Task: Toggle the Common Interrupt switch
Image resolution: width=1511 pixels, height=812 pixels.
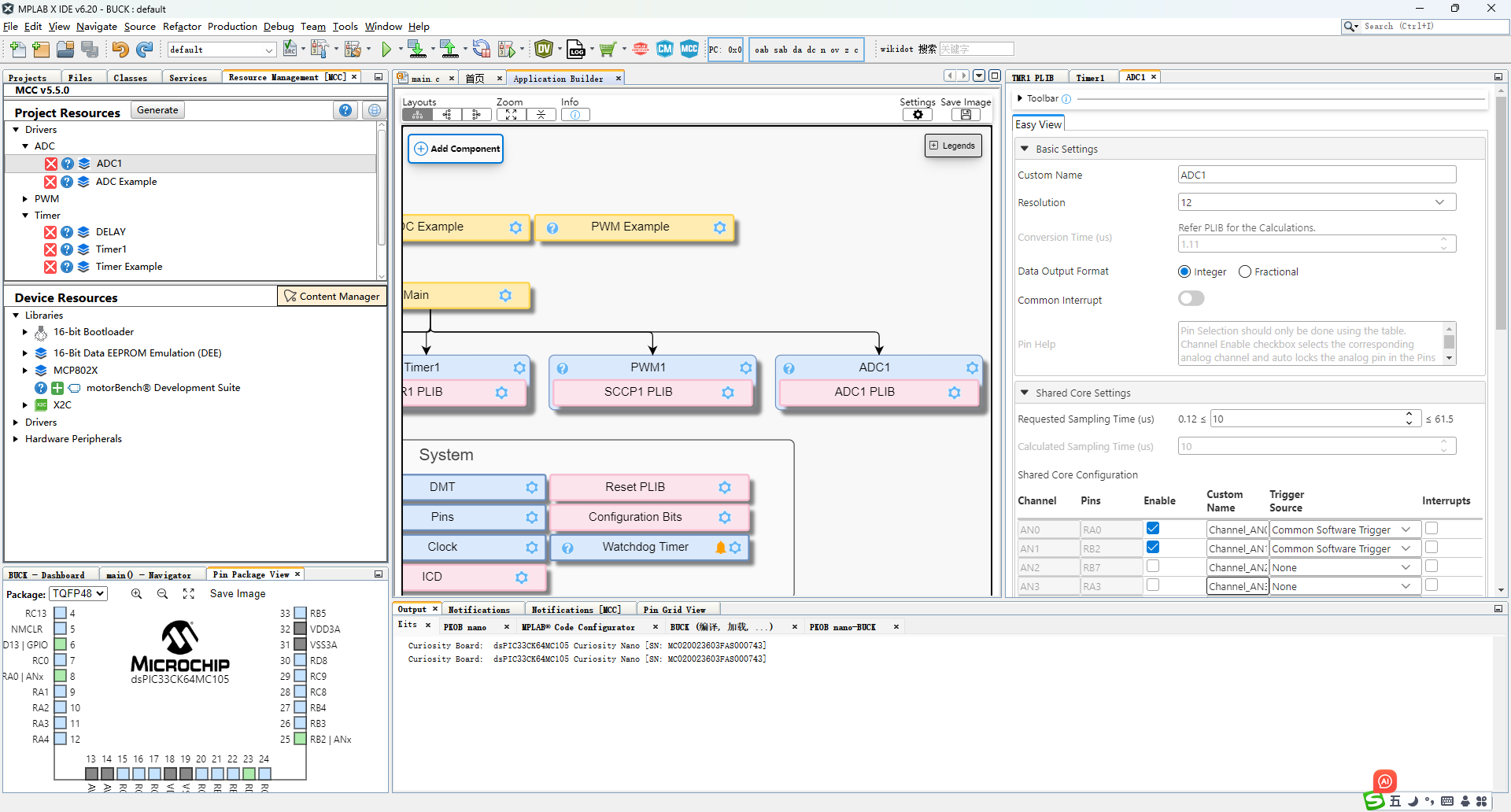Action: pos(1191,299)
